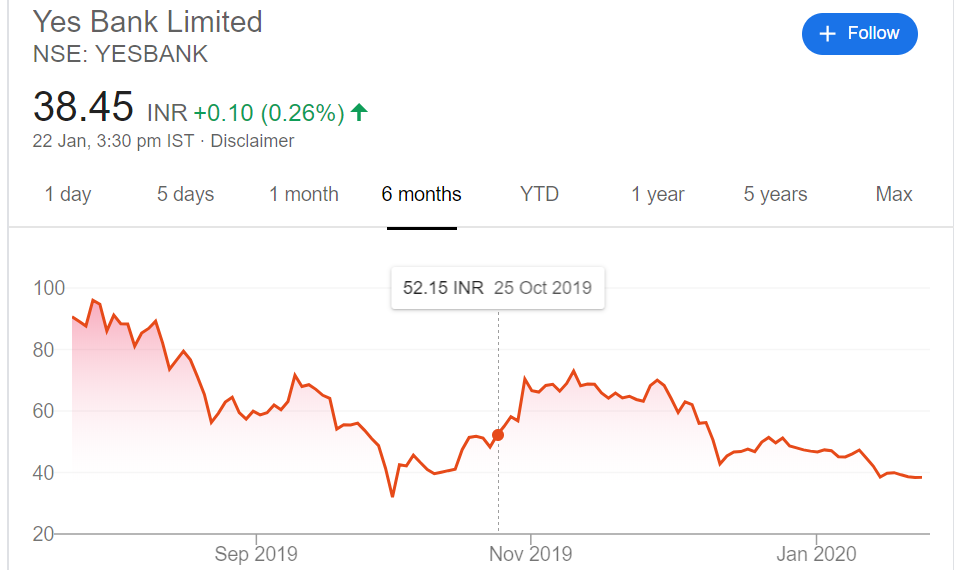Image resolution: width=954 pixels, height=570 pixels.
Task: Open the Disclaimer link
Action: (x=252, y=141)
